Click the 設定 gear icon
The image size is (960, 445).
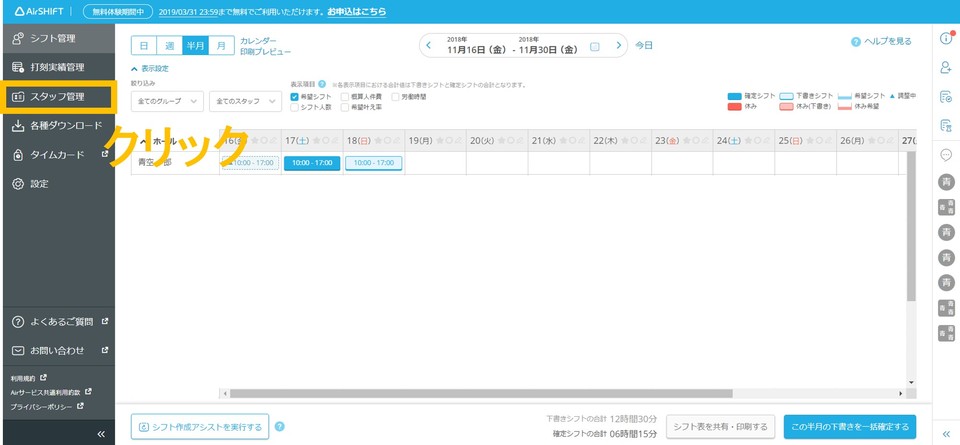(18, 184)
